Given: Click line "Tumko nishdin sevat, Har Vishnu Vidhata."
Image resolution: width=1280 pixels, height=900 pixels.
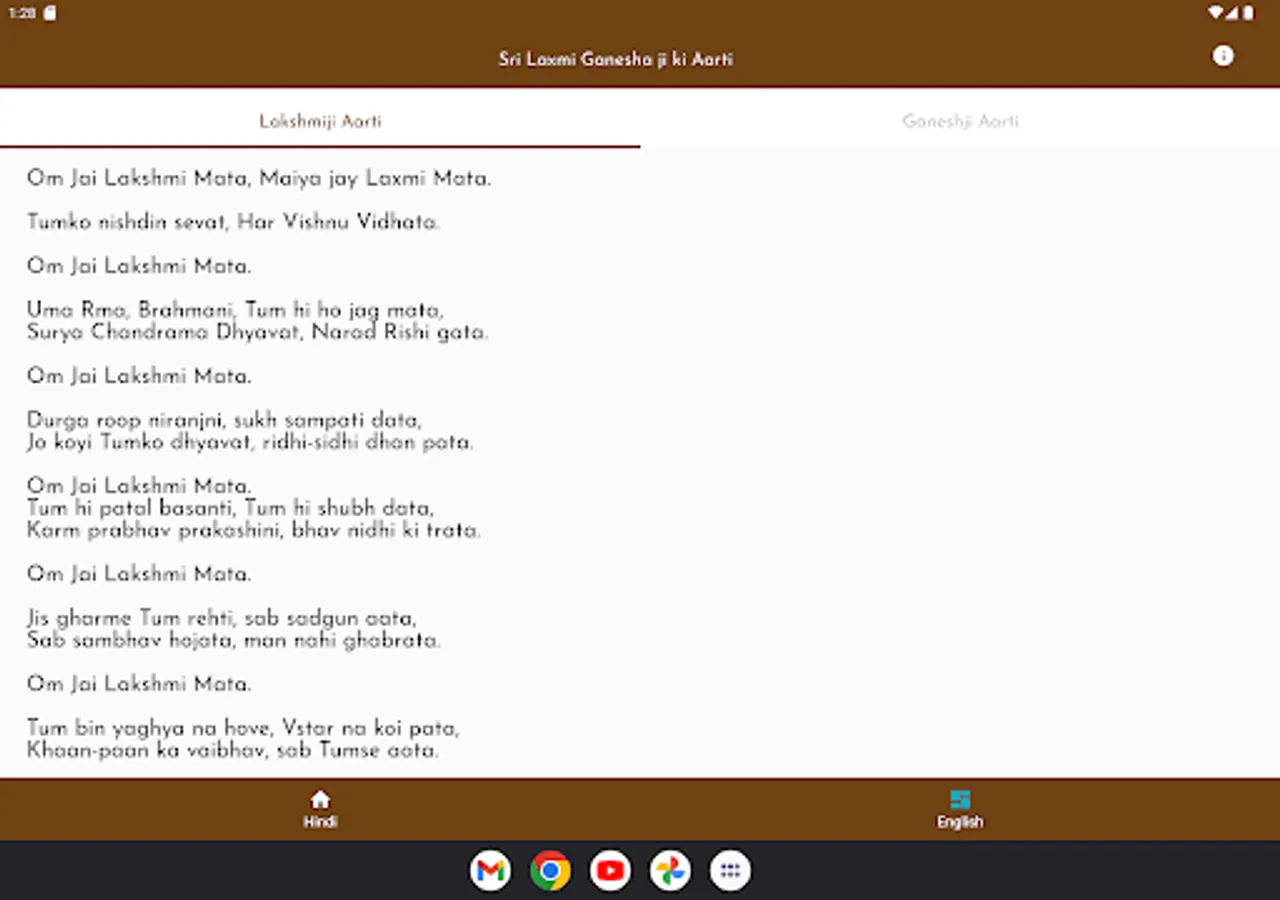Looking at the screenshot, I should coord(233,222).
